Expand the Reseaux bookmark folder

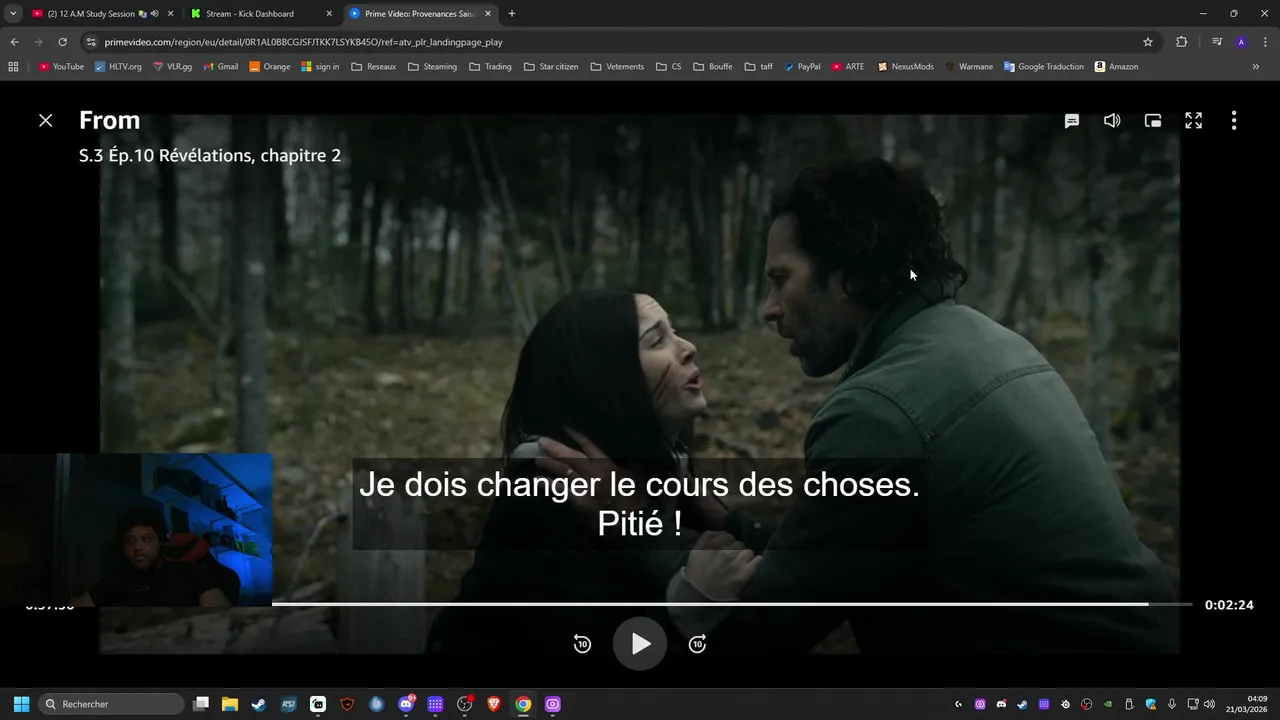[374, 67]
